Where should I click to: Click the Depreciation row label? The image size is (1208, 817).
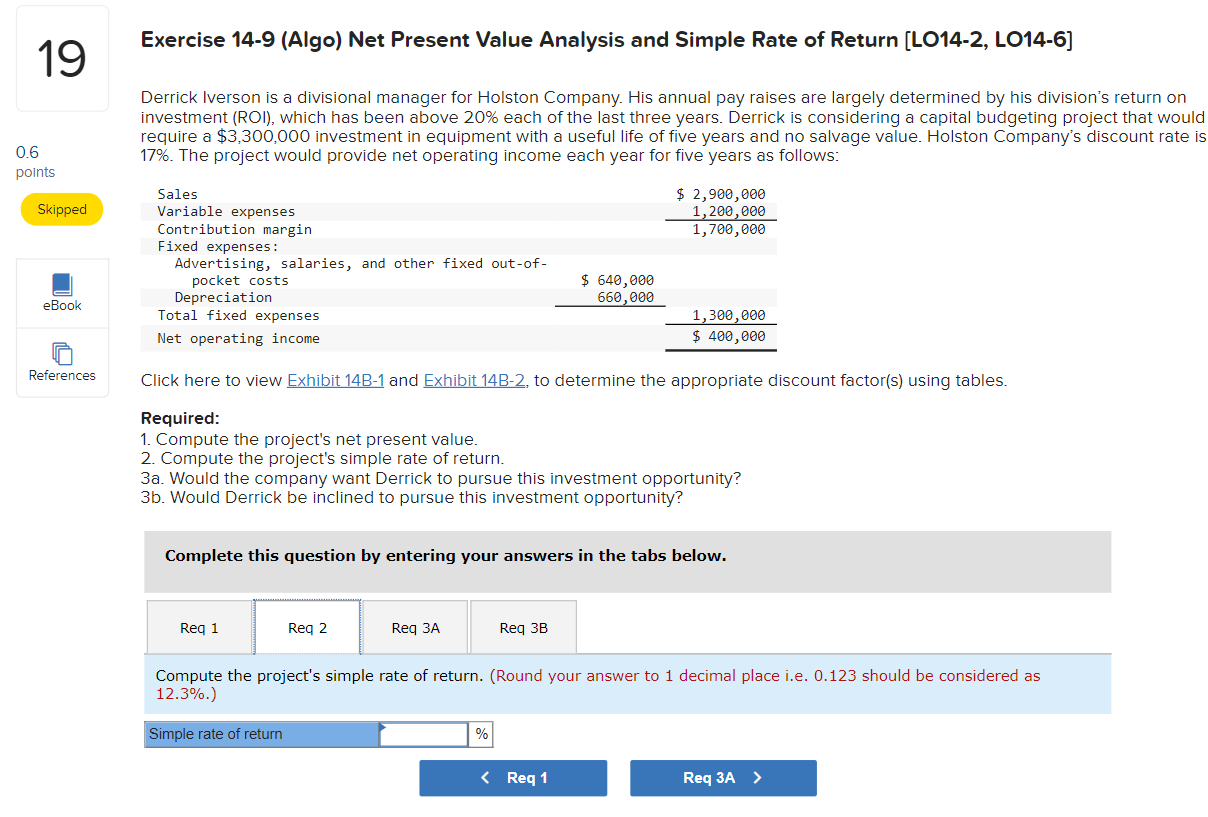click(223, 297)
